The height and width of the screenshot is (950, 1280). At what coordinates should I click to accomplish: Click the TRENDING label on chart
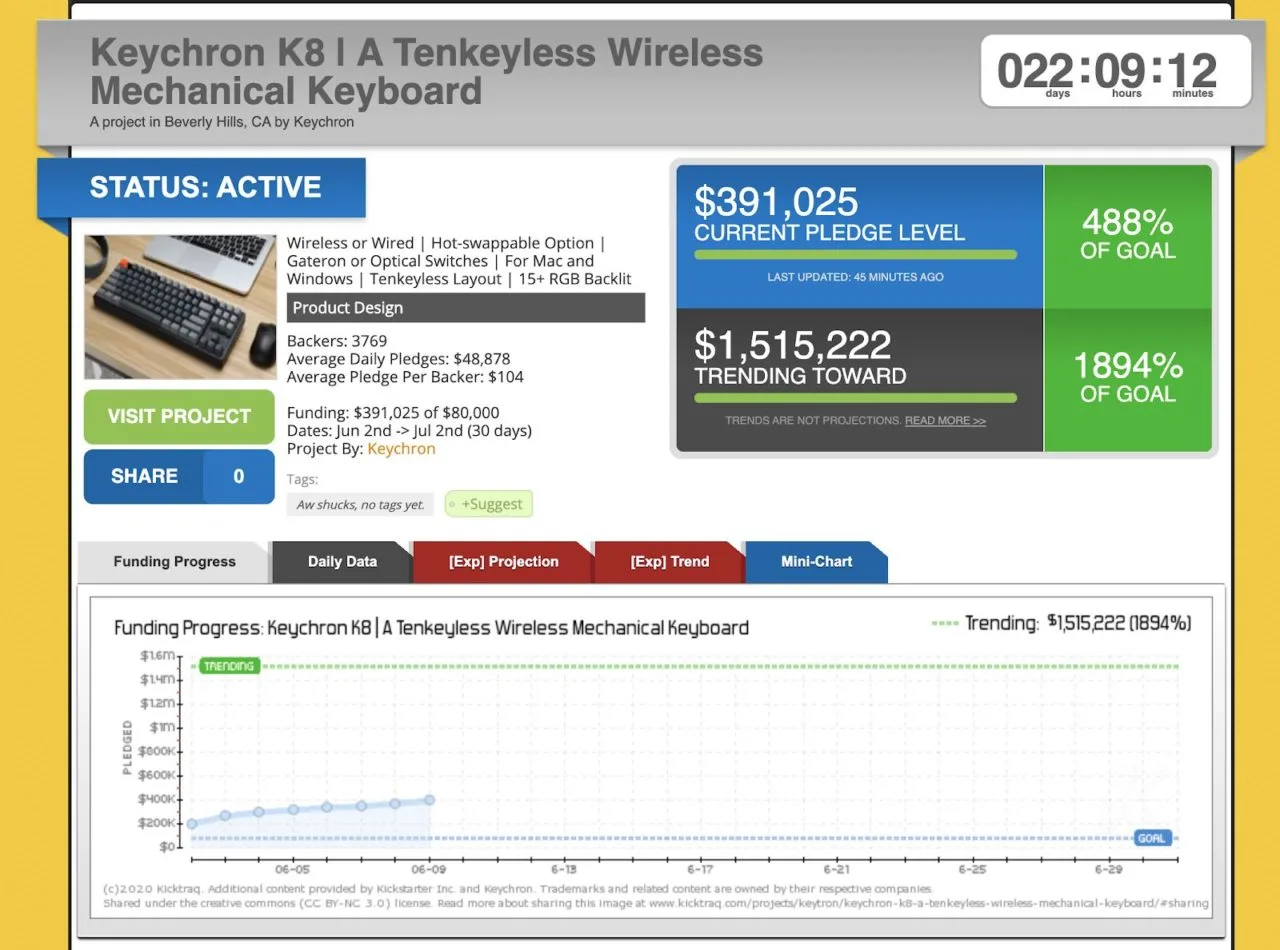click(x=229, y=666)
